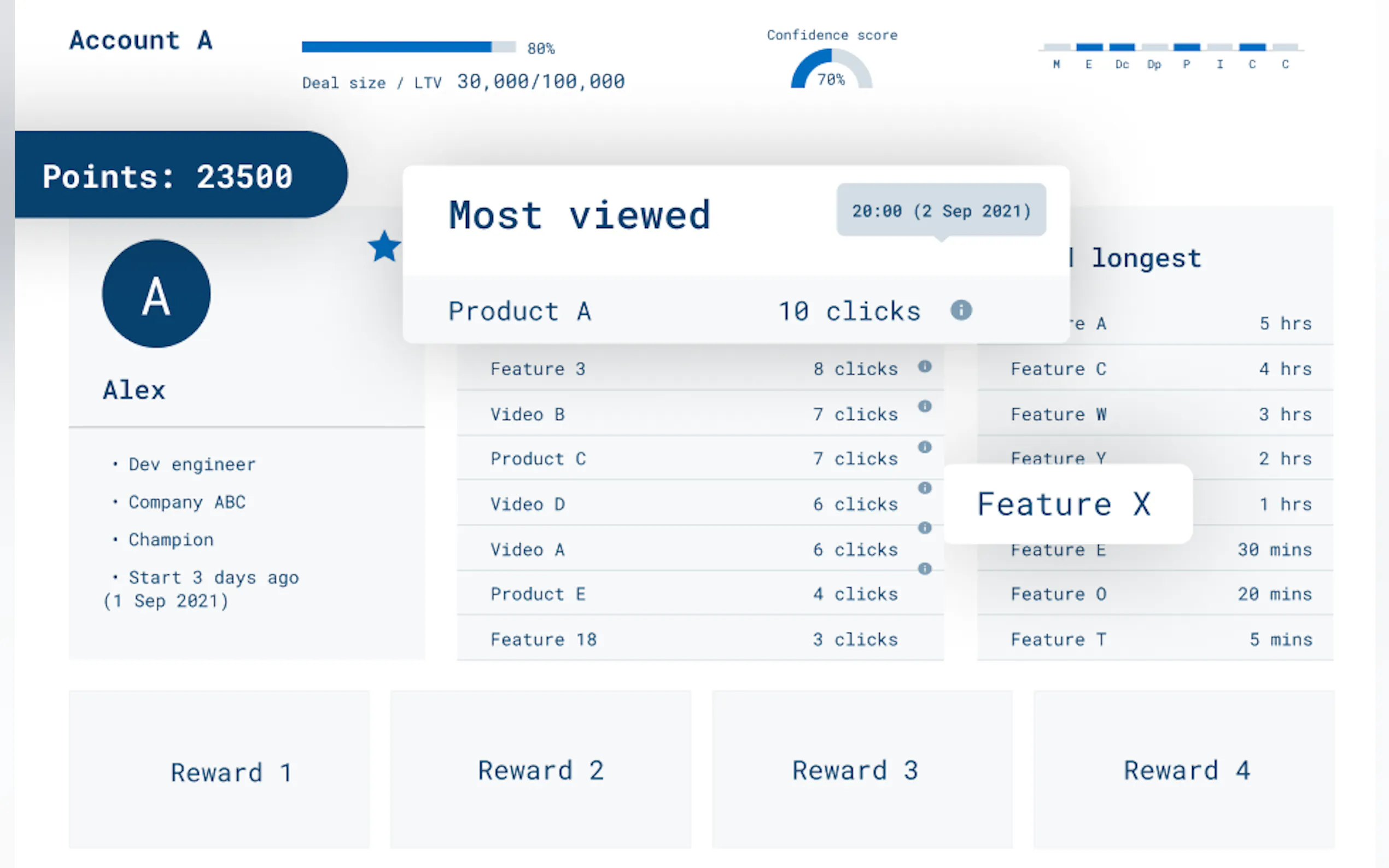Select stage segment above letter P

[1186, 47]
